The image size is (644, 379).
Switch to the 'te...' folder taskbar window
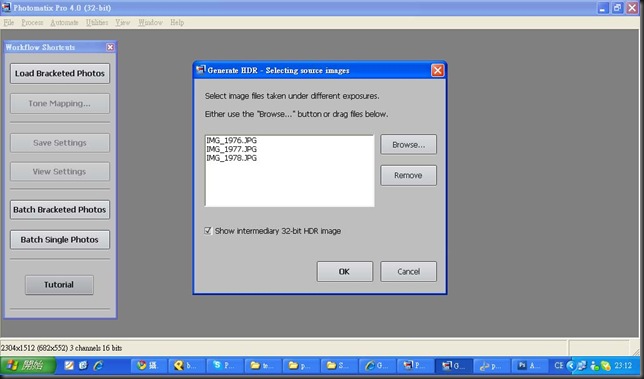point(262,365)
